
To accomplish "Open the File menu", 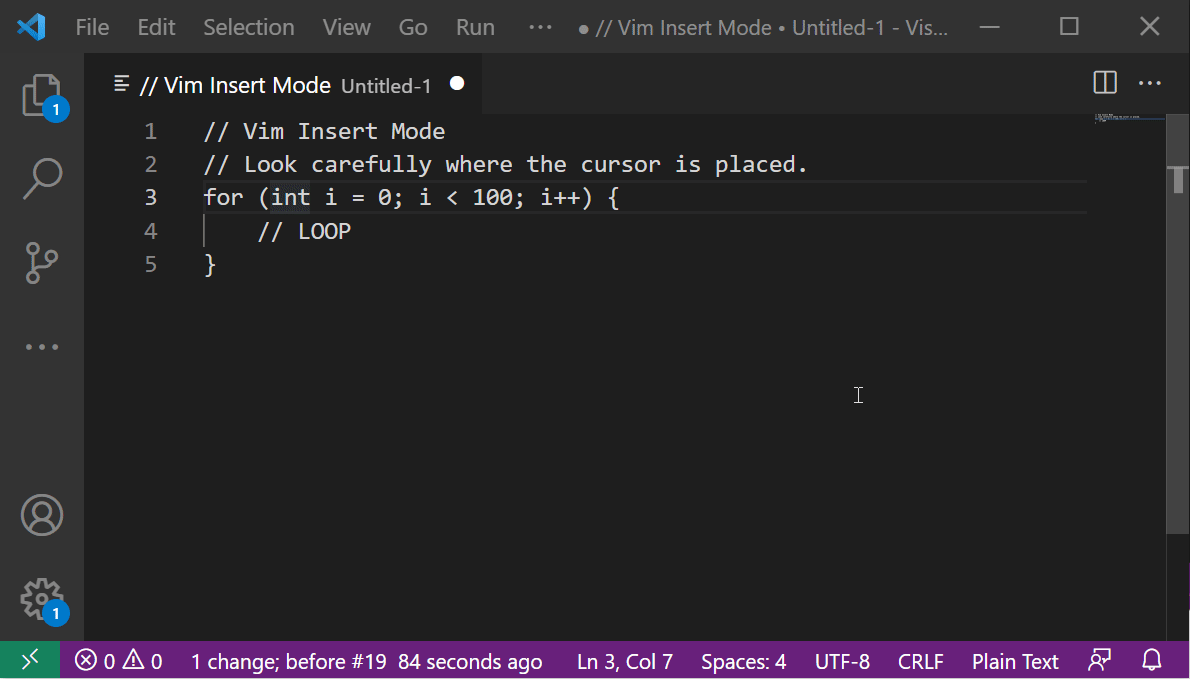I will (93, 27).
